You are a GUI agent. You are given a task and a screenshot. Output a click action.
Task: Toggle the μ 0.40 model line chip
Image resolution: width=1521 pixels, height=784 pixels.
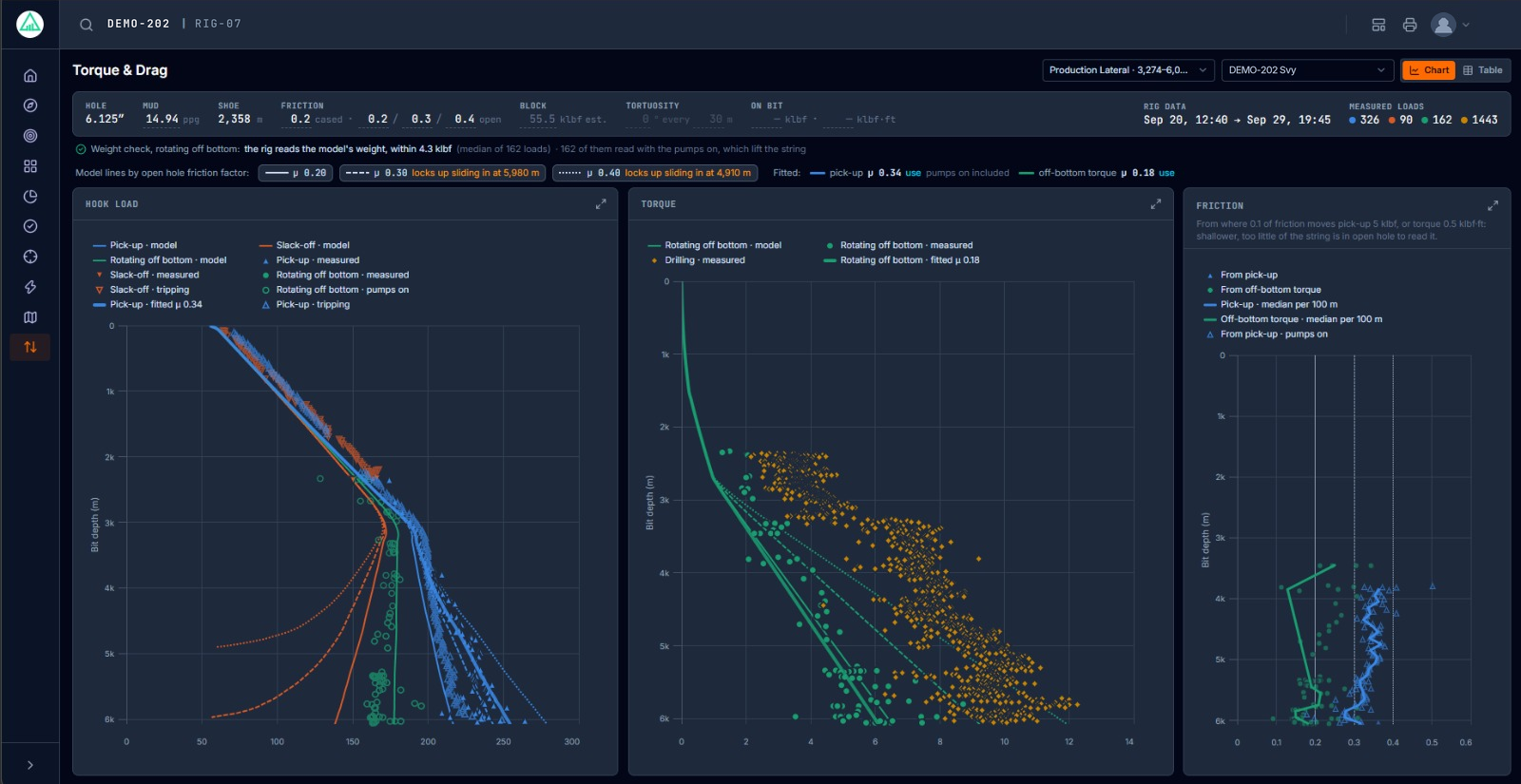click(x=655, y=173)
